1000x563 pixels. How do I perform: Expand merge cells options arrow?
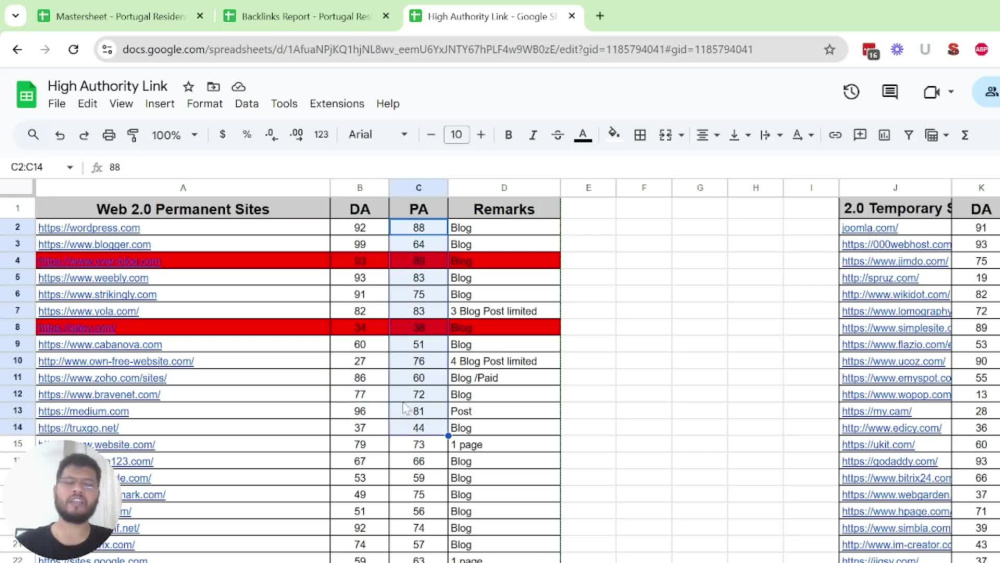coord(681,135)
